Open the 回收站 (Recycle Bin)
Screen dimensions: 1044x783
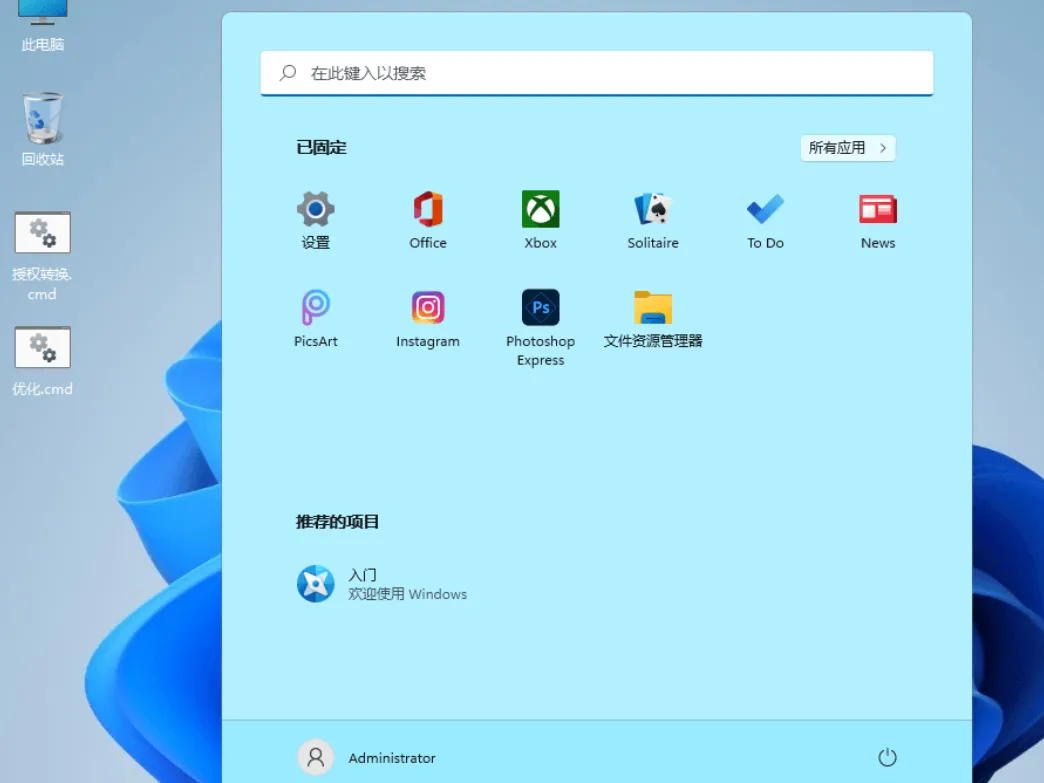(x=41, y=125)
